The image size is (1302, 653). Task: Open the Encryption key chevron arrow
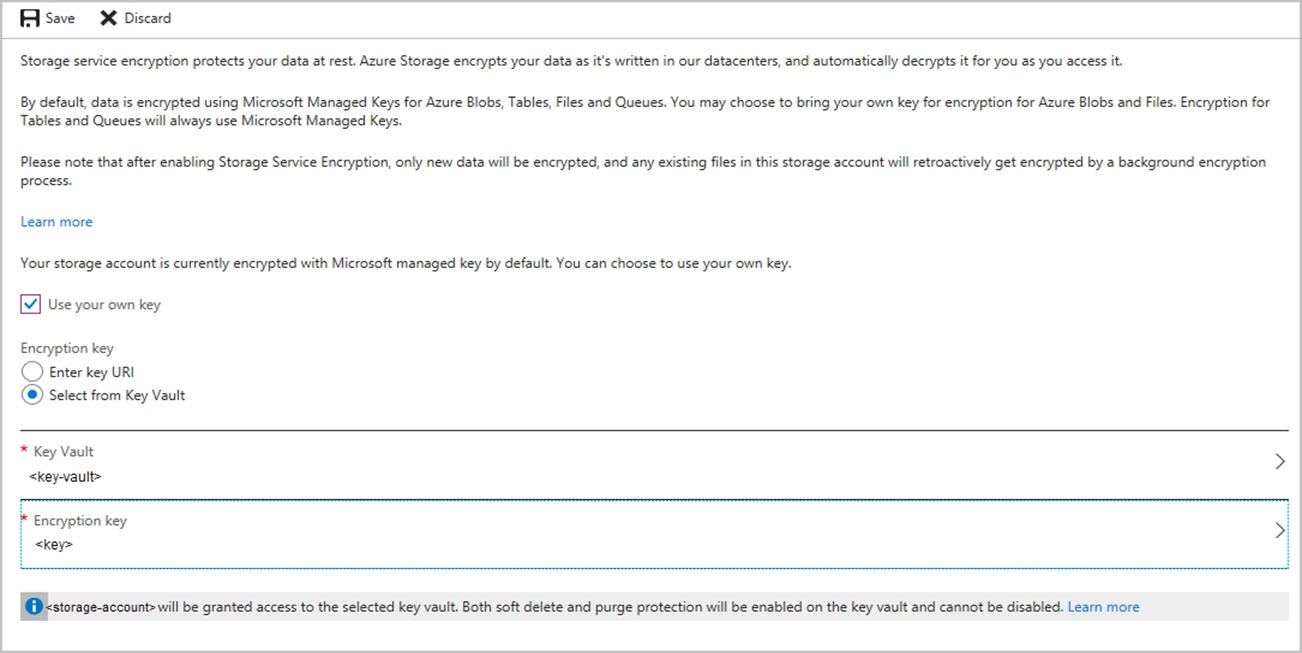(1280, 531)
